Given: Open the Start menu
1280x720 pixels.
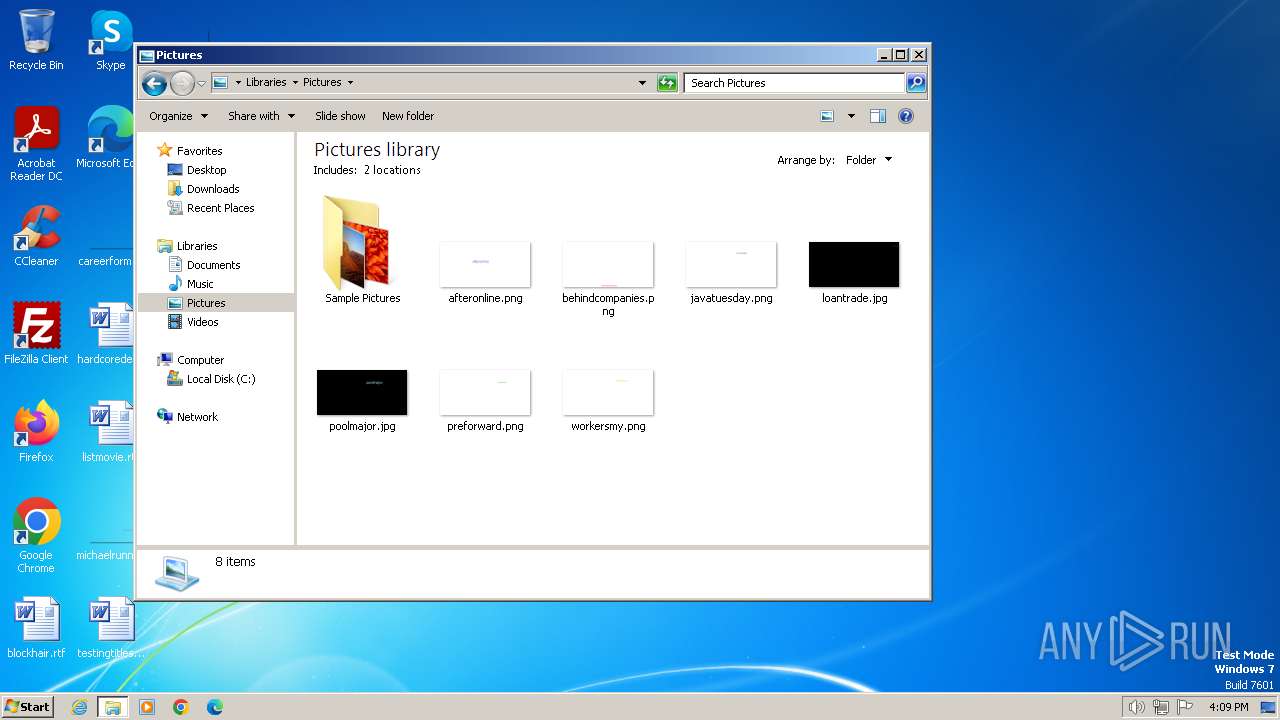Looking at the screenshot, I should pyautogui.click(x=27, y=707).
